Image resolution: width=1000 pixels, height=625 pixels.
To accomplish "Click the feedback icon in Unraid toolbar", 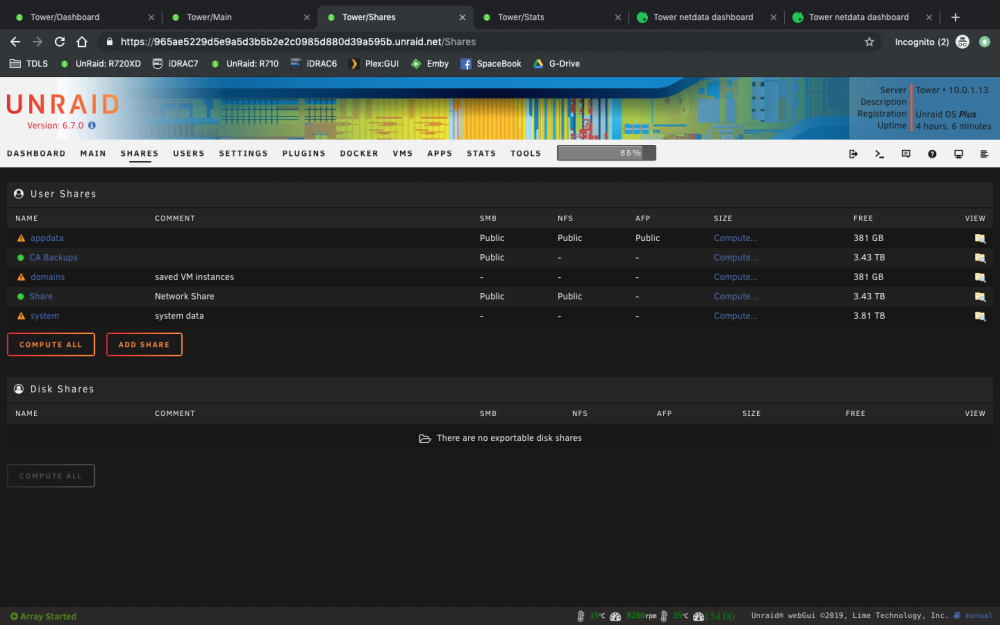I will (906, 154).
